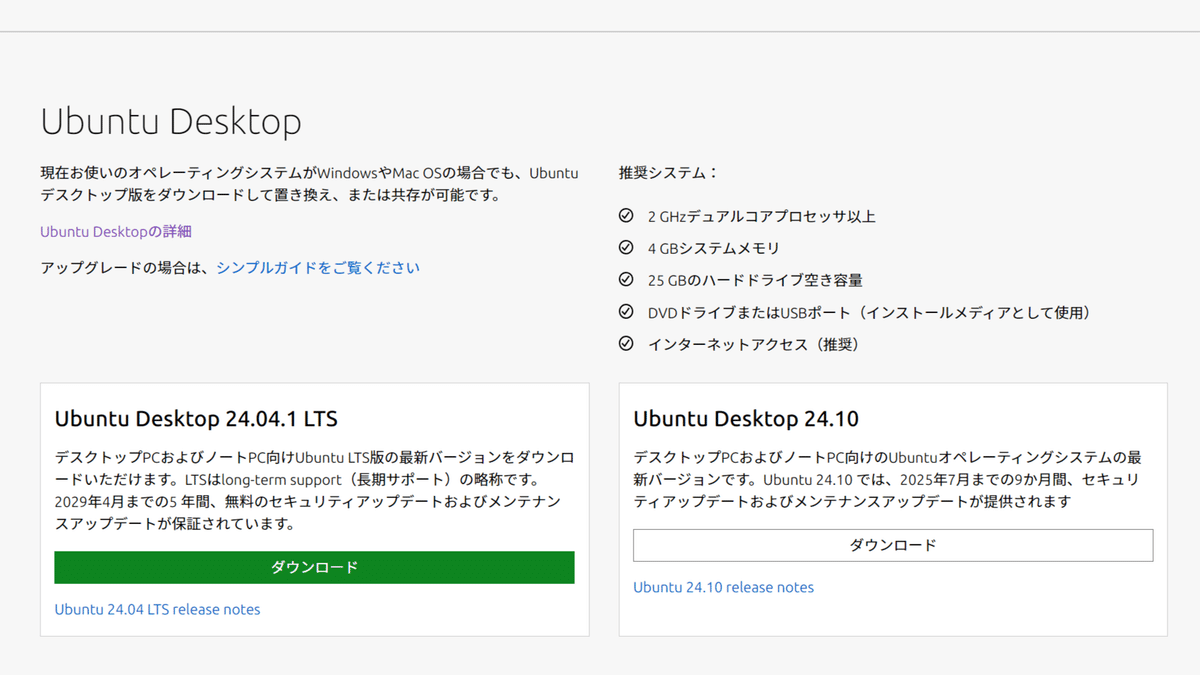Image resolution: width=1200 pixels, height=675 pixels.
Task: Select the Ubuntu Desktop page heading
Action: (x=170, y=121)
